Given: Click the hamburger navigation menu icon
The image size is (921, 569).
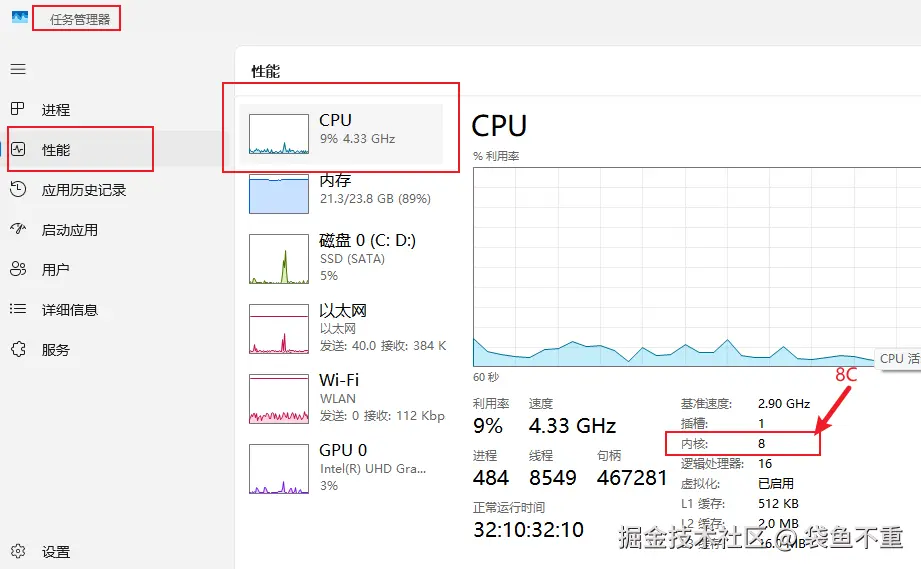Looking at the screenshot, I should 18,69.
